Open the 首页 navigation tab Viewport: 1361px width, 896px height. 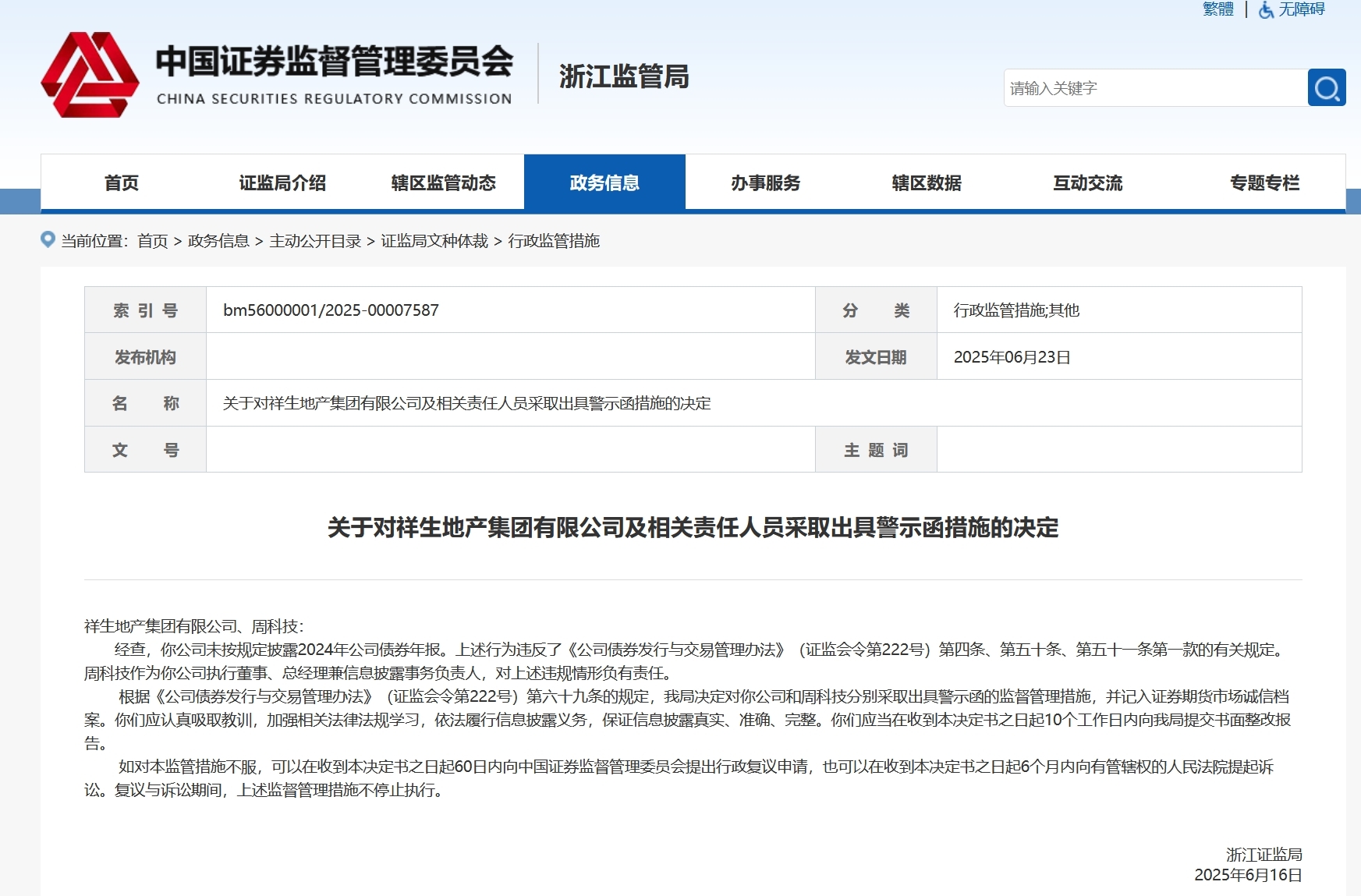click(x=122, y=182)
